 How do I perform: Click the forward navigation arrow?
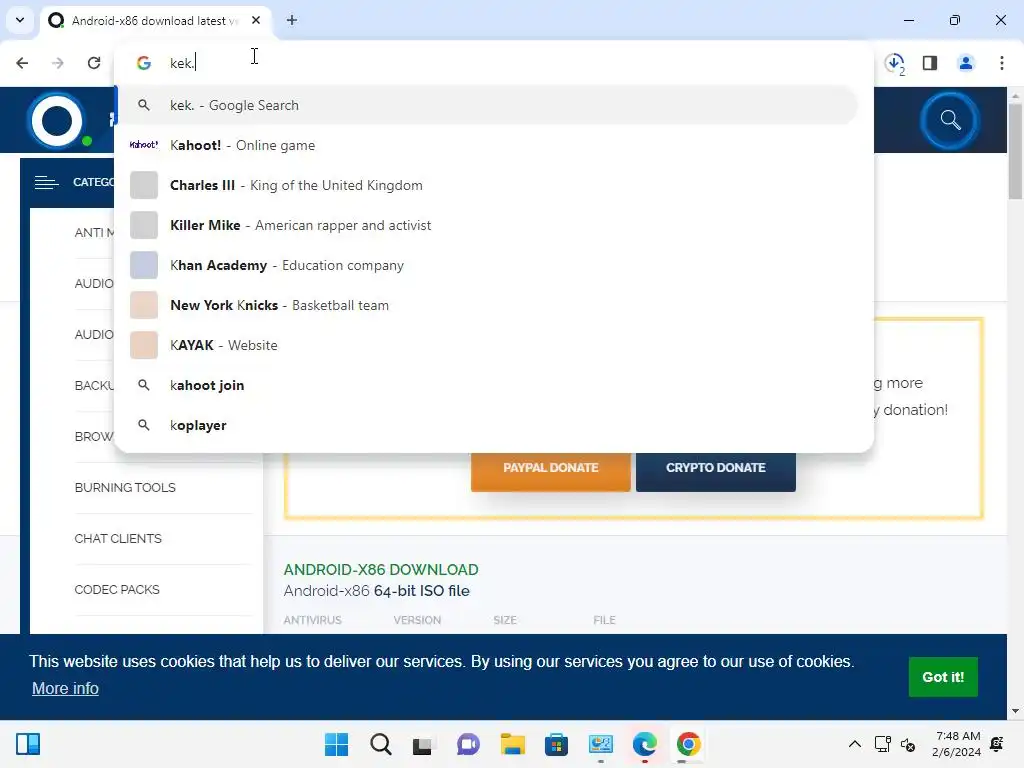pyautogui.click(x=58, y=63)
